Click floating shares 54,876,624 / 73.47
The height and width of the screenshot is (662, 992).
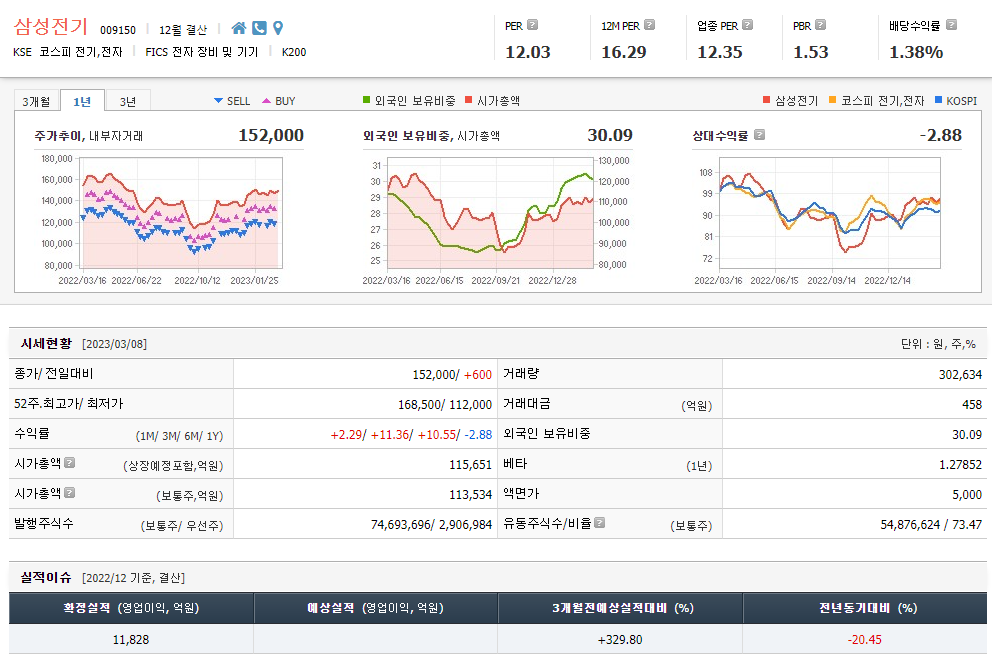pyautogui.click(x=931, y=524)
